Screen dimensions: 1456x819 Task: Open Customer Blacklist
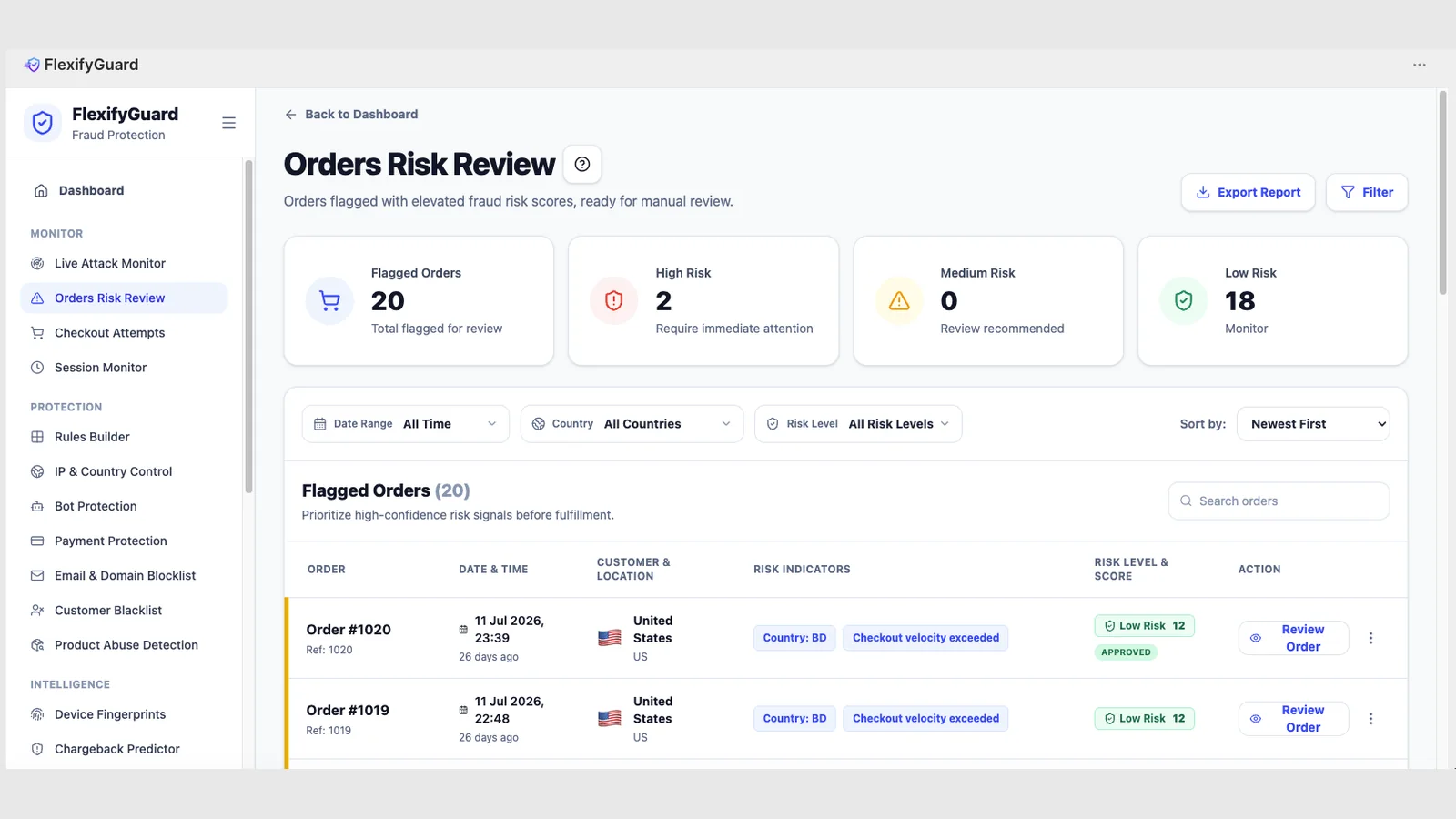124,611
